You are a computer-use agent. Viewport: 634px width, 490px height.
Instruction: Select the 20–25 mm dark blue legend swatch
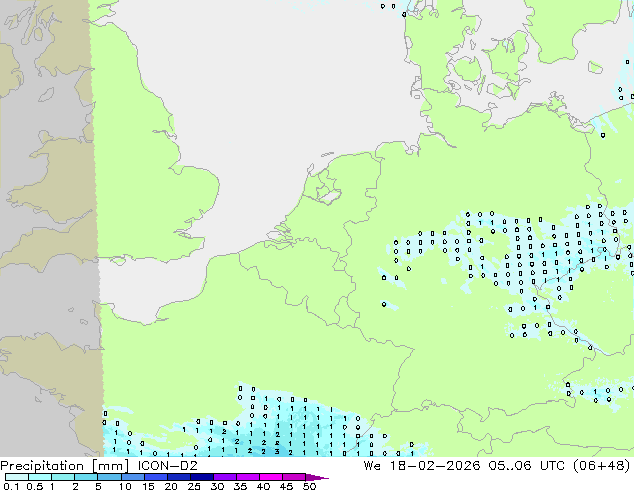click(x=181, y=477)
